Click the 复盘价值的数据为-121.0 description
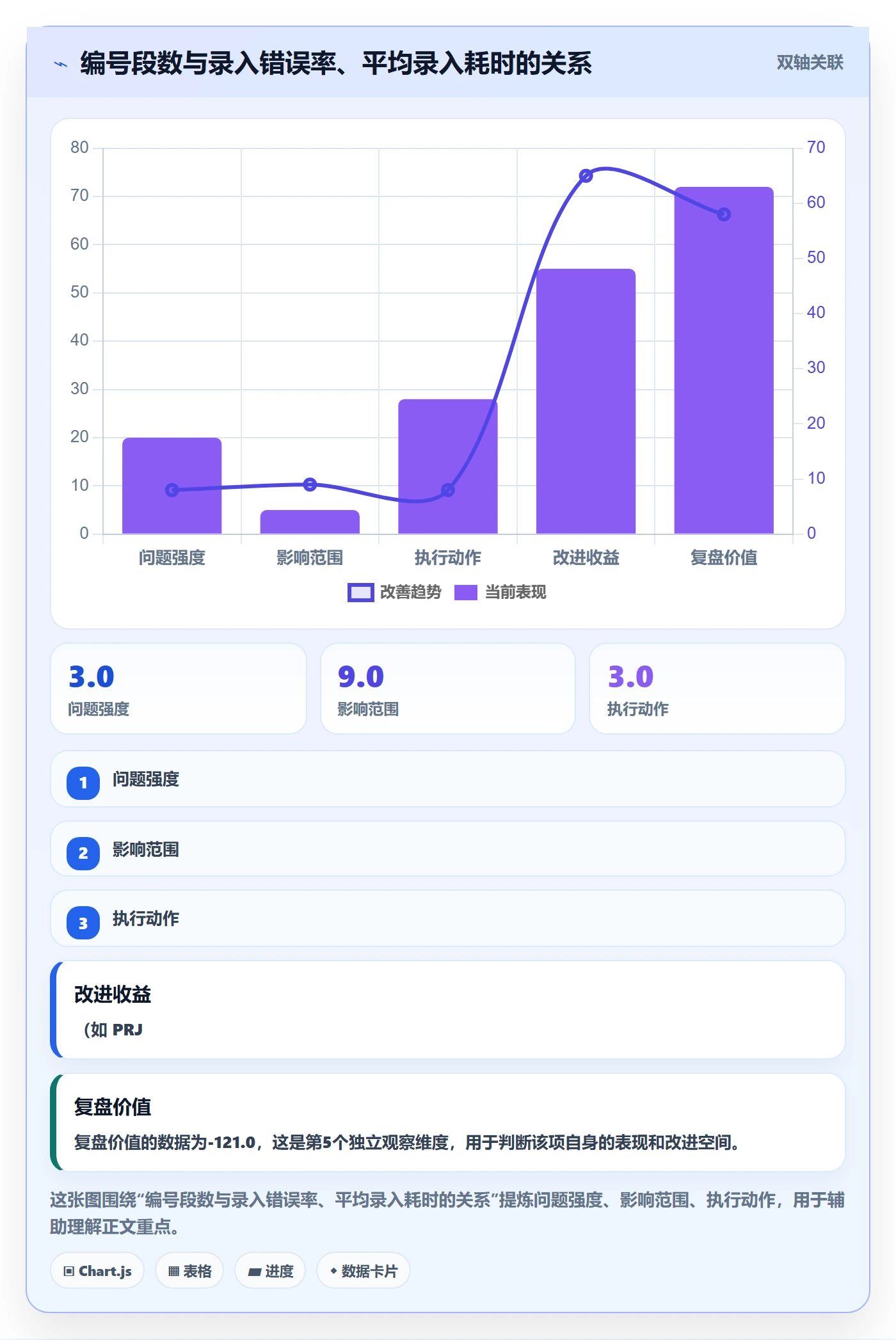This screenshot has height=1340, width=896. point(407,1142)
